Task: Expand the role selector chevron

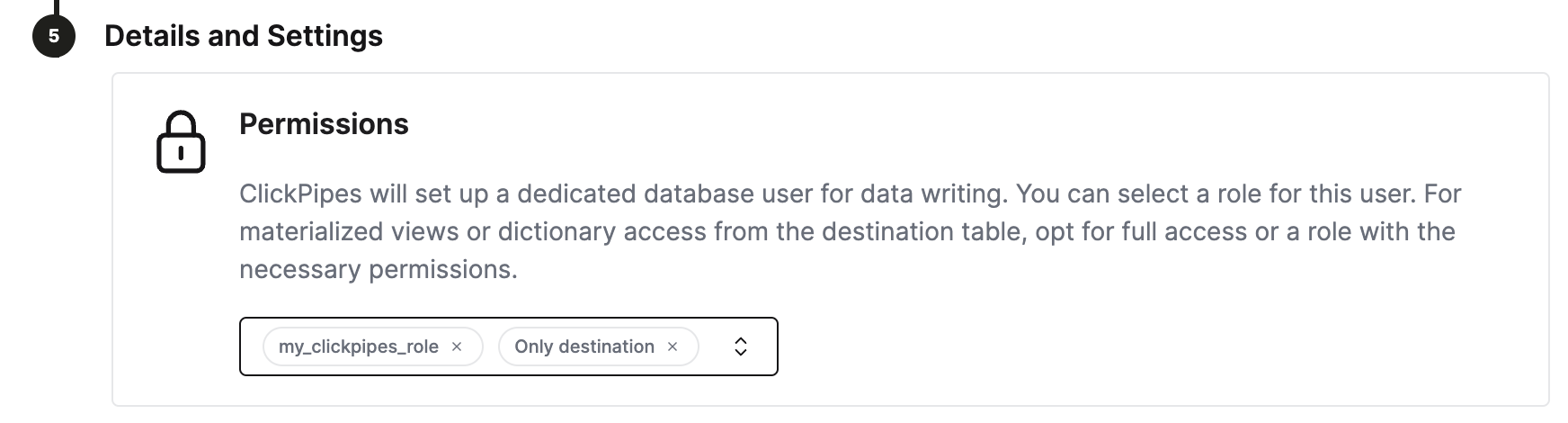Action: coord(741,346)
